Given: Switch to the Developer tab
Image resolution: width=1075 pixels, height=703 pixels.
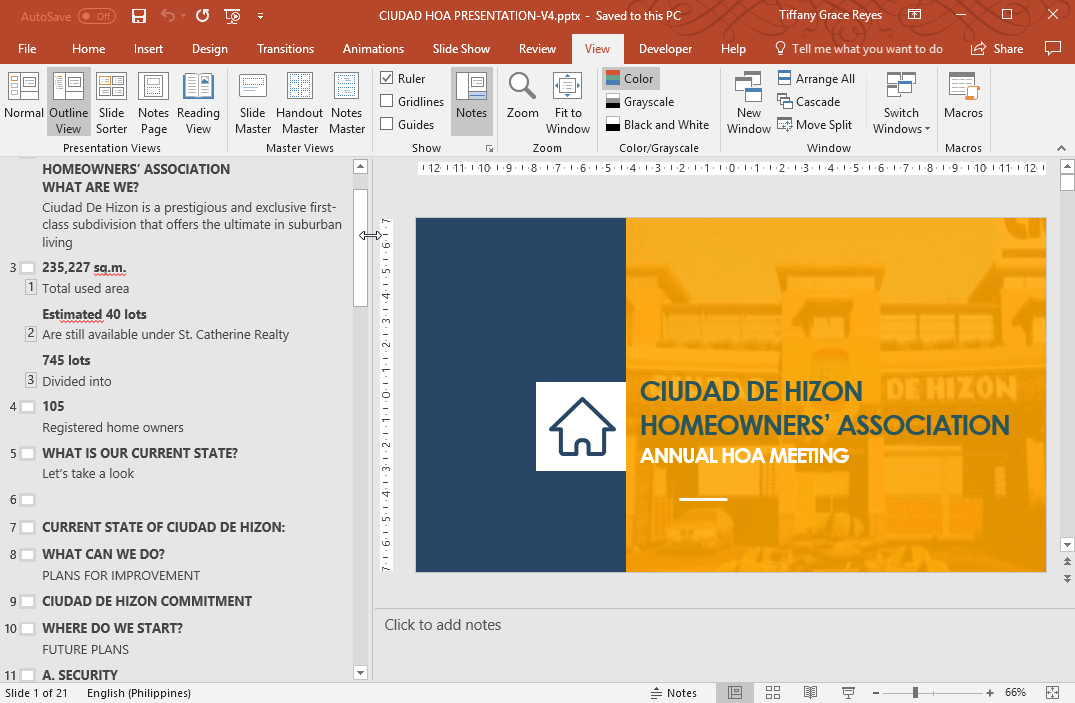Looking at the screenshot, I should coord(665,48).
